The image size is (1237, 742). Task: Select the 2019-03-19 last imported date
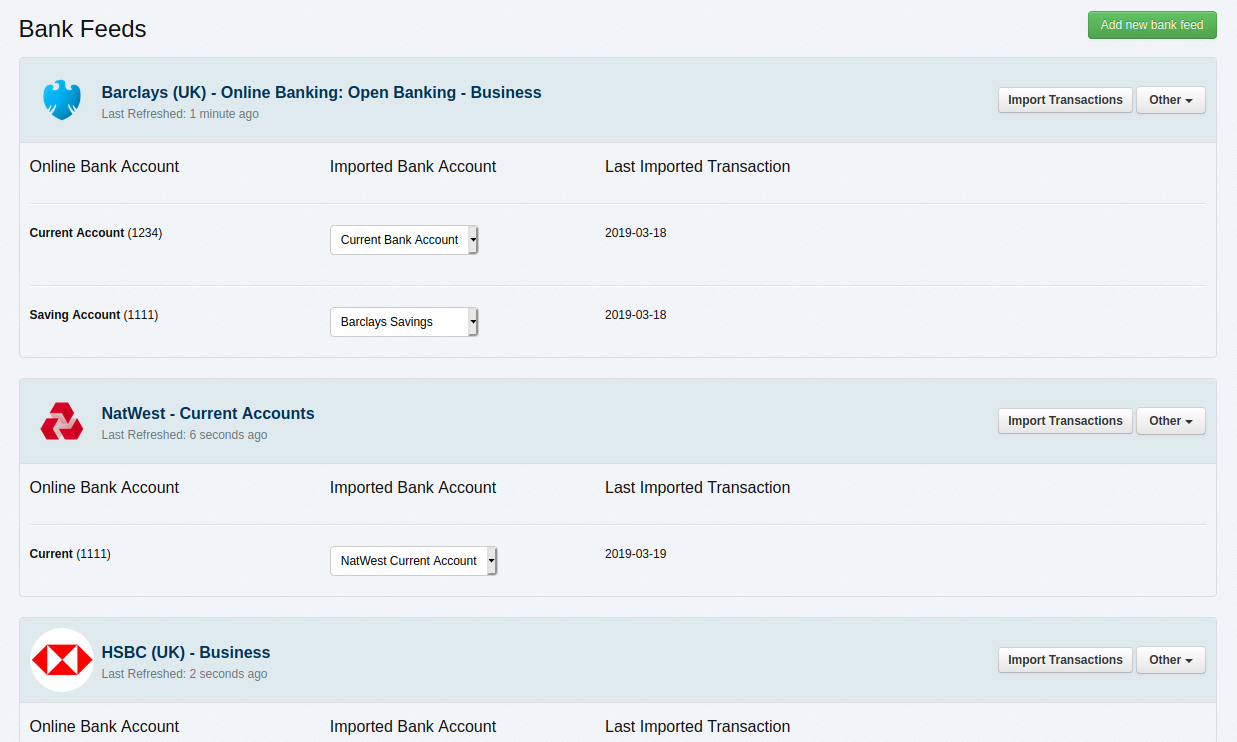click(x=636, y=554)
